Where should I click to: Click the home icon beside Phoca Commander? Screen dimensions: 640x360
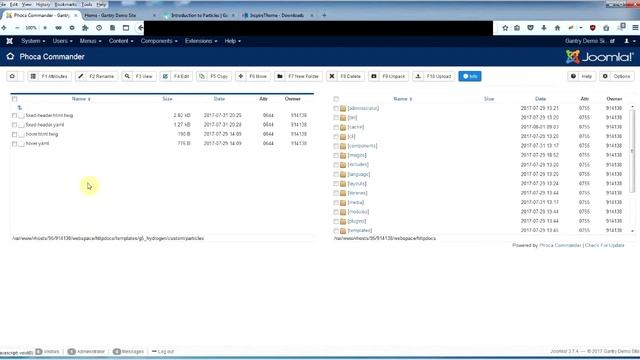click(x=10, y=56)
